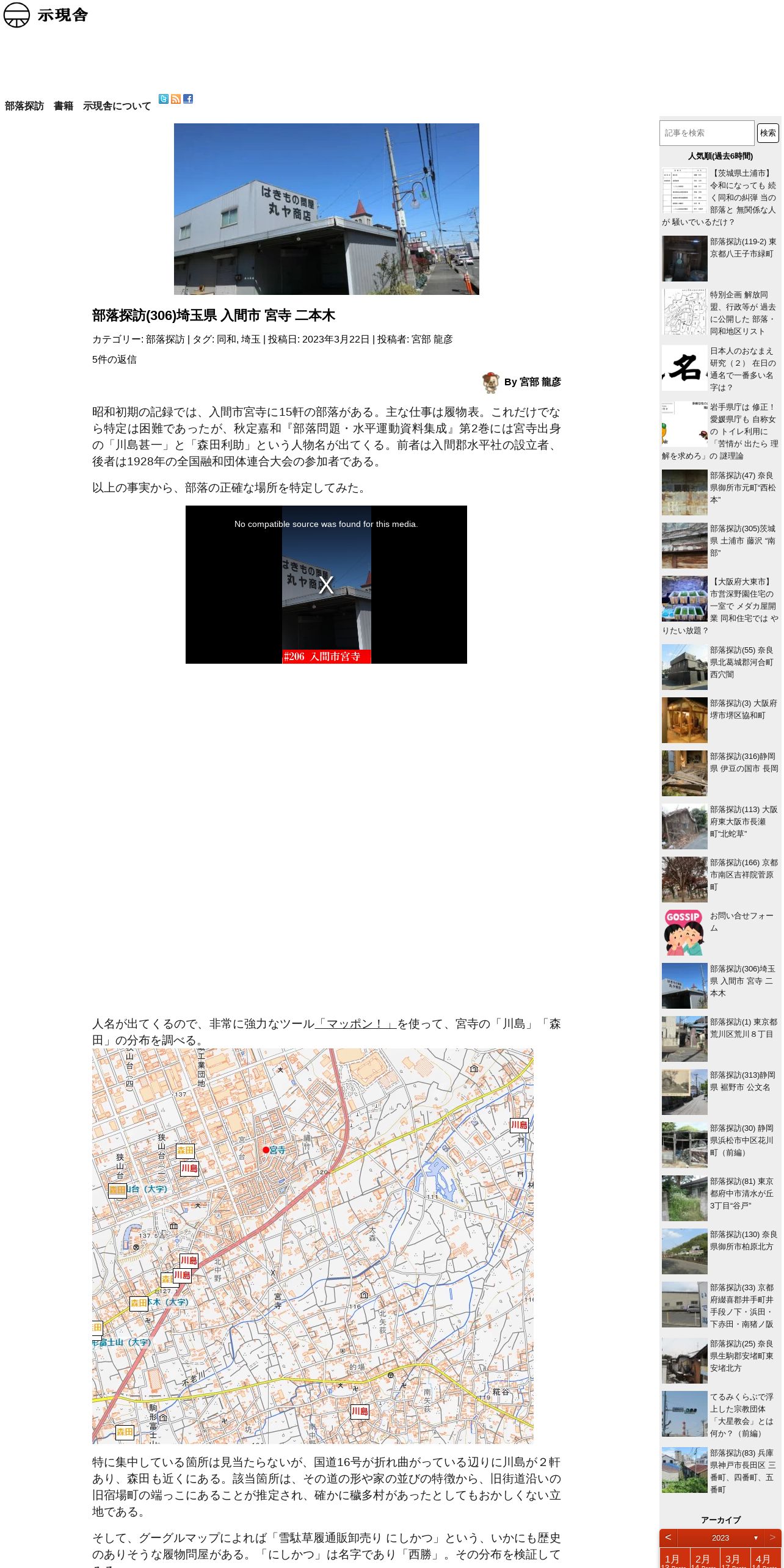This screenshot has height=1568, width=784.
Task: Open the 茨城県土浦市 popular article
Action: point(720,197)
